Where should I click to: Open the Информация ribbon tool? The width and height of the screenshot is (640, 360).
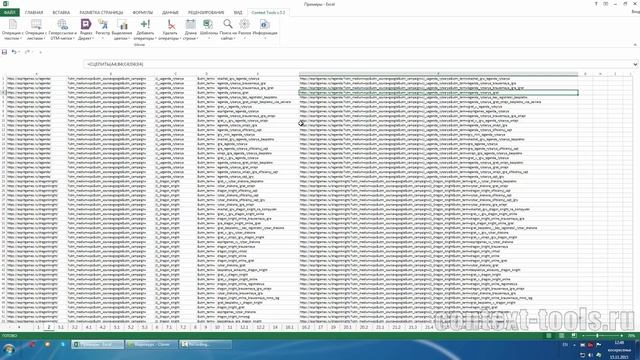click(x=264, y=29)
